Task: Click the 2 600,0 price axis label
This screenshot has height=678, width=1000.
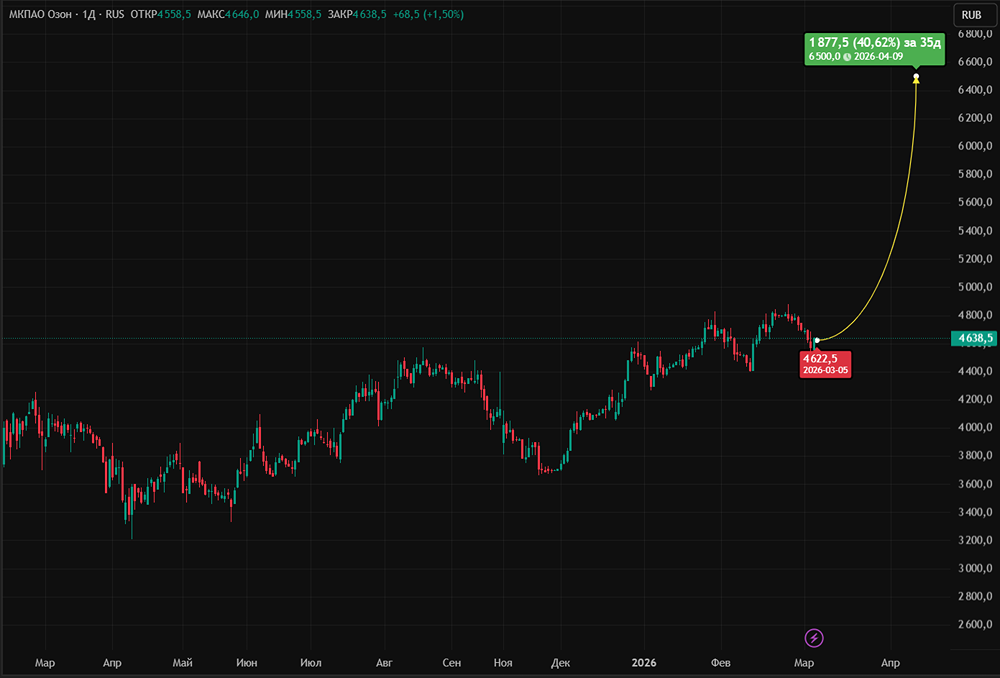Action: point(975,624)
